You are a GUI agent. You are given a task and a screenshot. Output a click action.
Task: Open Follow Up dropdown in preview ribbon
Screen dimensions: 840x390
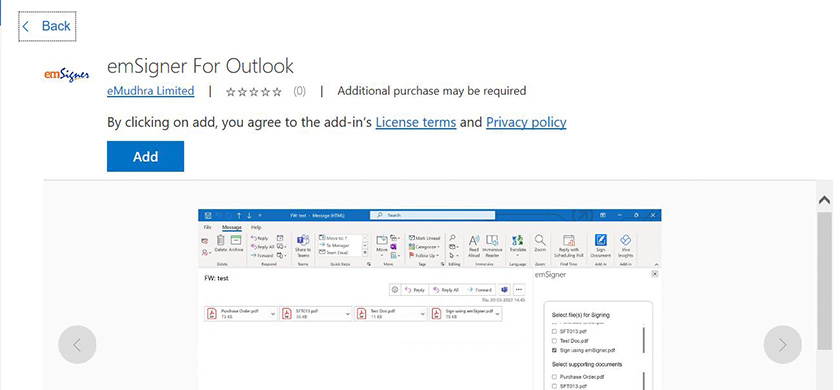tap(424, 256)
